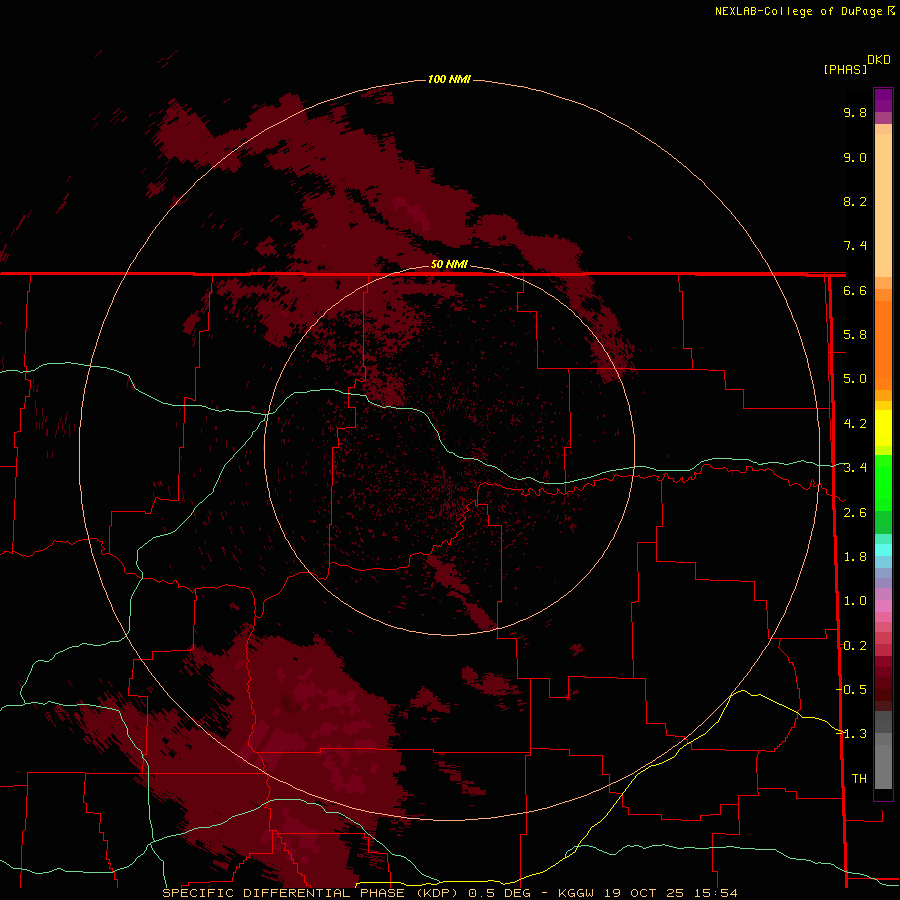The width and height of the screenshot is (900, 900).
Task: Click the bright green segment of color bar
Action: (x=883, y=481)
